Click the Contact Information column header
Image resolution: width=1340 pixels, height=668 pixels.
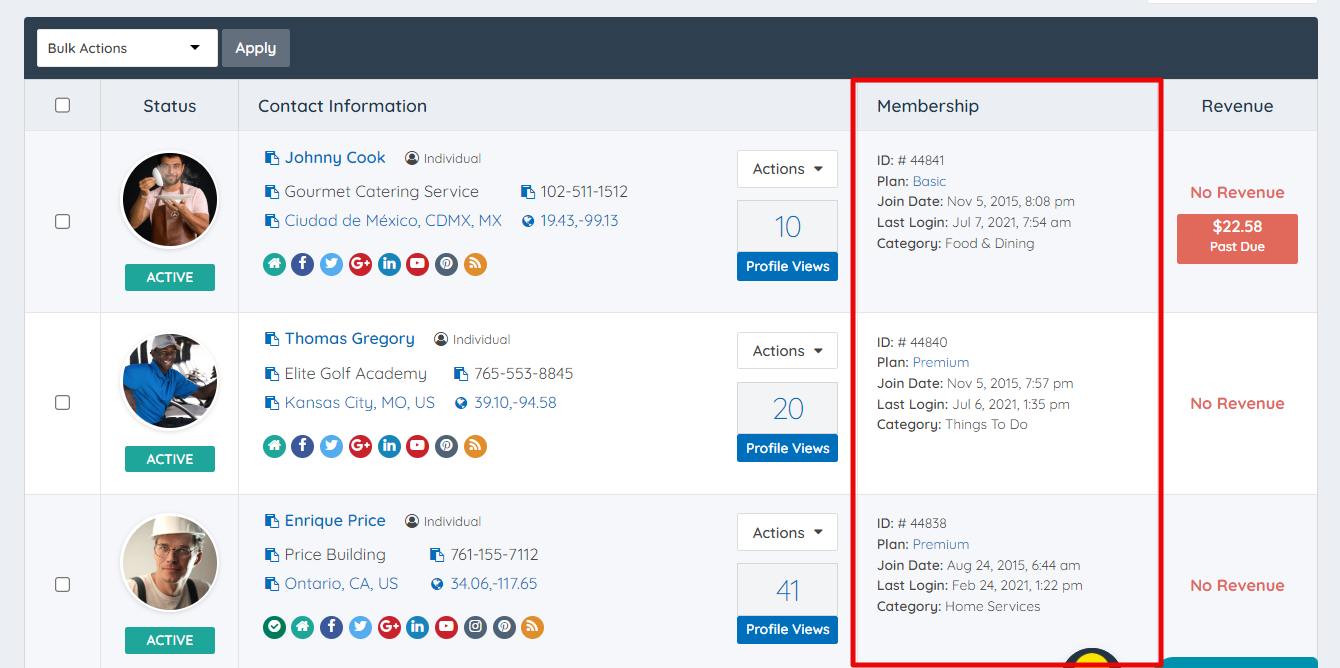click(342, 106)
